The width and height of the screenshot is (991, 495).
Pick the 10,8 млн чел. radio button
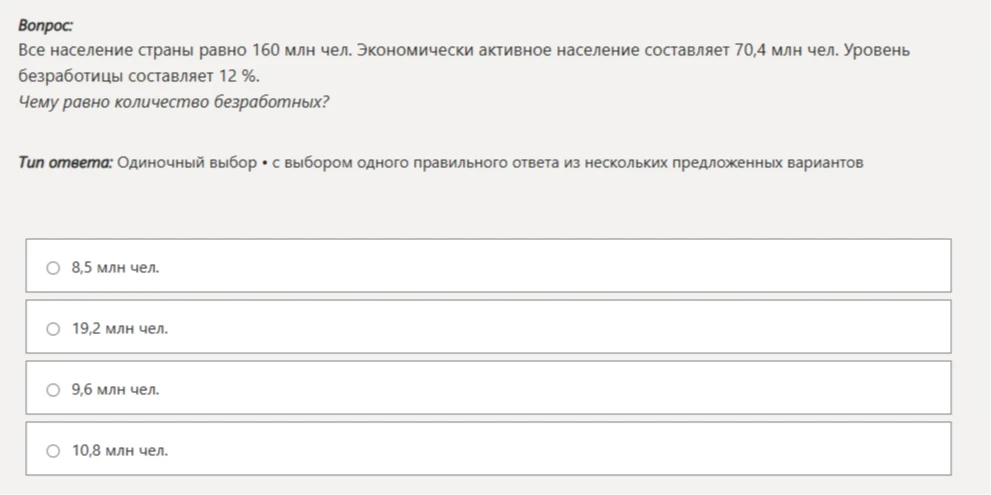point(53,451)
